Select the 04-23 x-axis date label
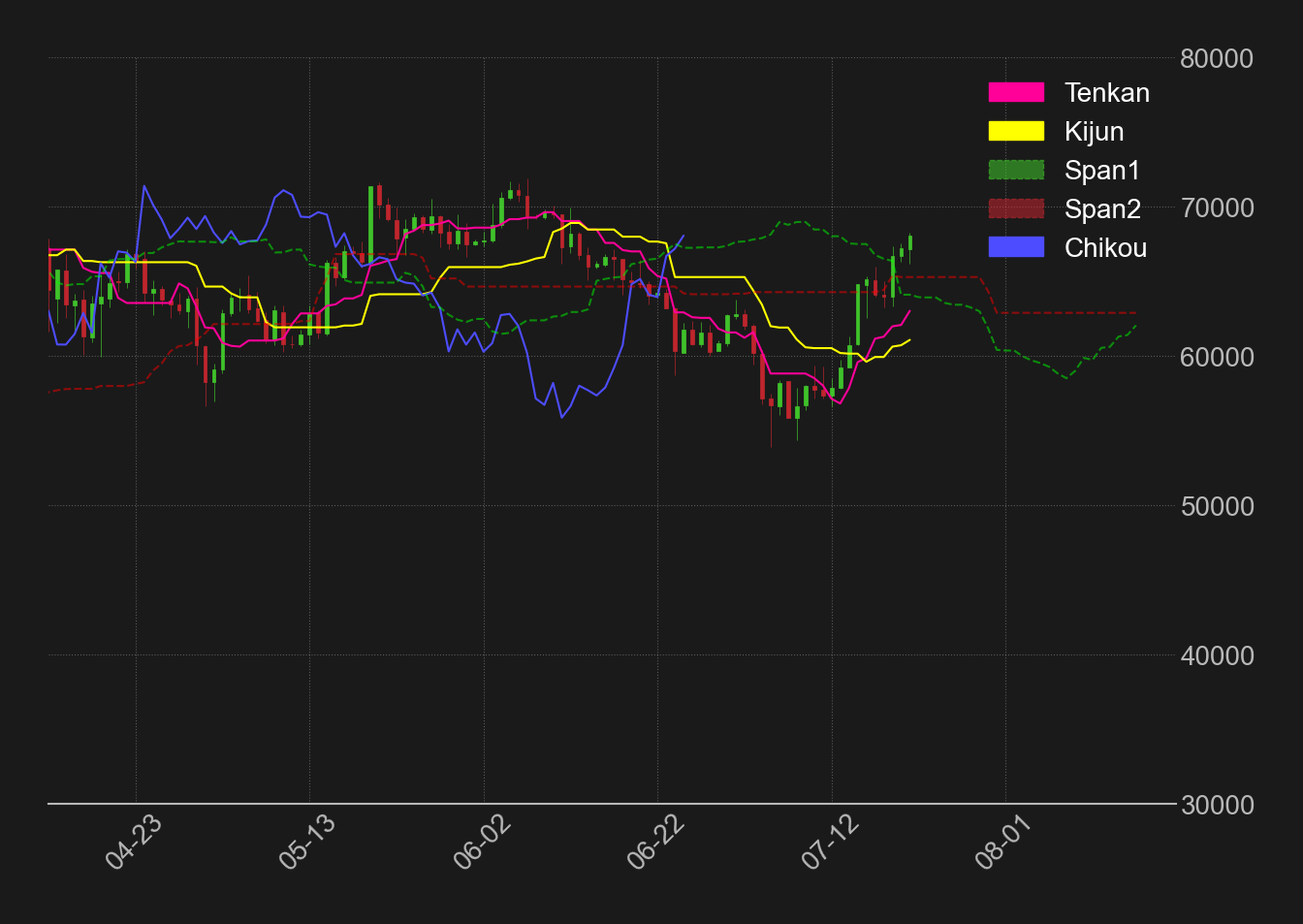 (133, 843)
